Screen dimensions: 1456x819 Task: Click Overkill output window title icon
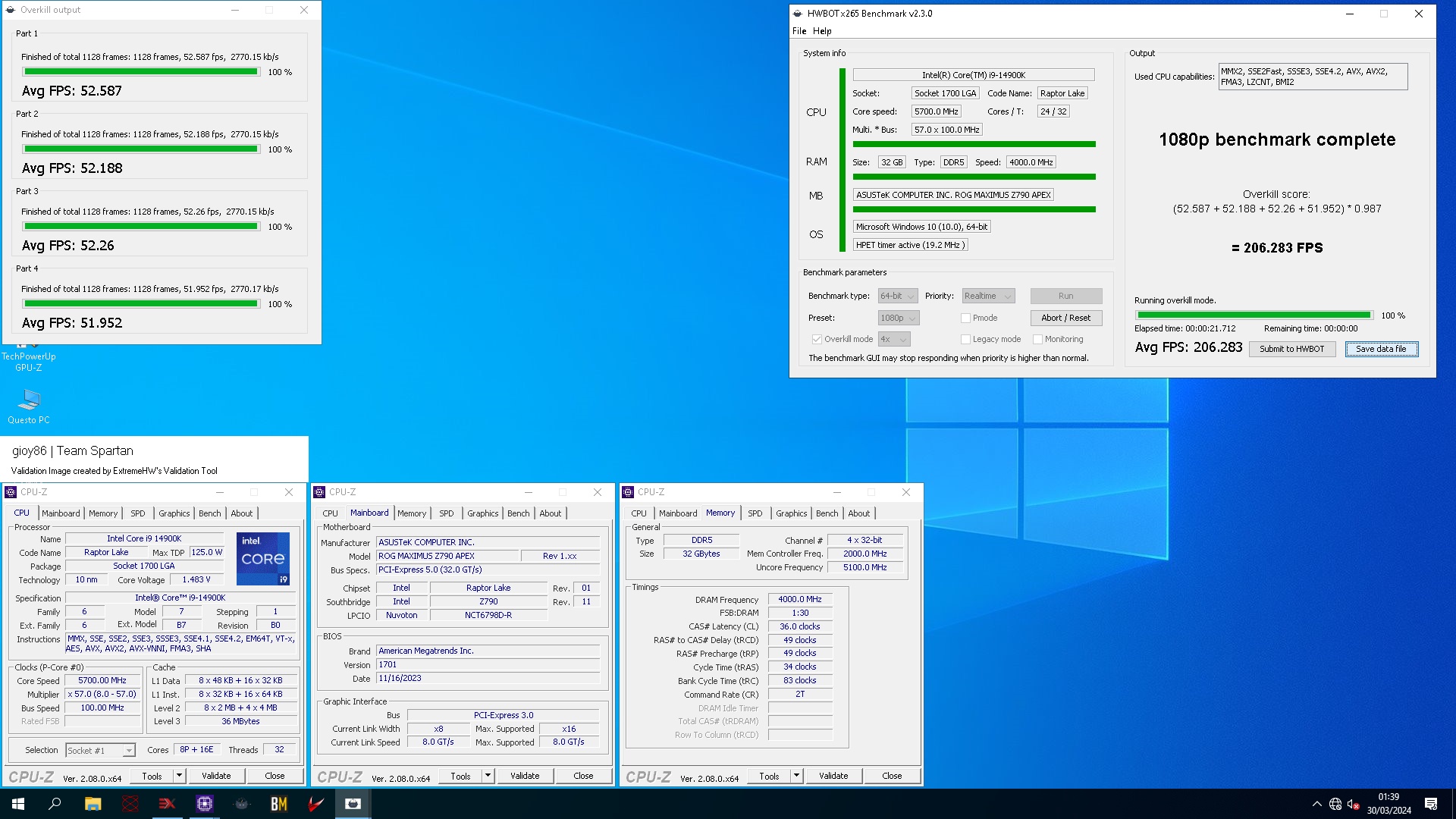[x=11, y=10]
